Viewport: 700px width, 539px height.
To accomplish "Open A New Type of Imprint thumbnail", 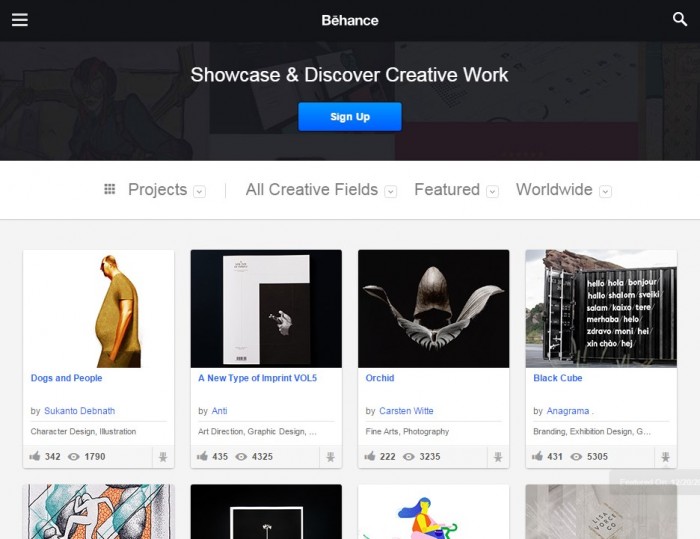I will pyautogui.click(x=266, y=308).
